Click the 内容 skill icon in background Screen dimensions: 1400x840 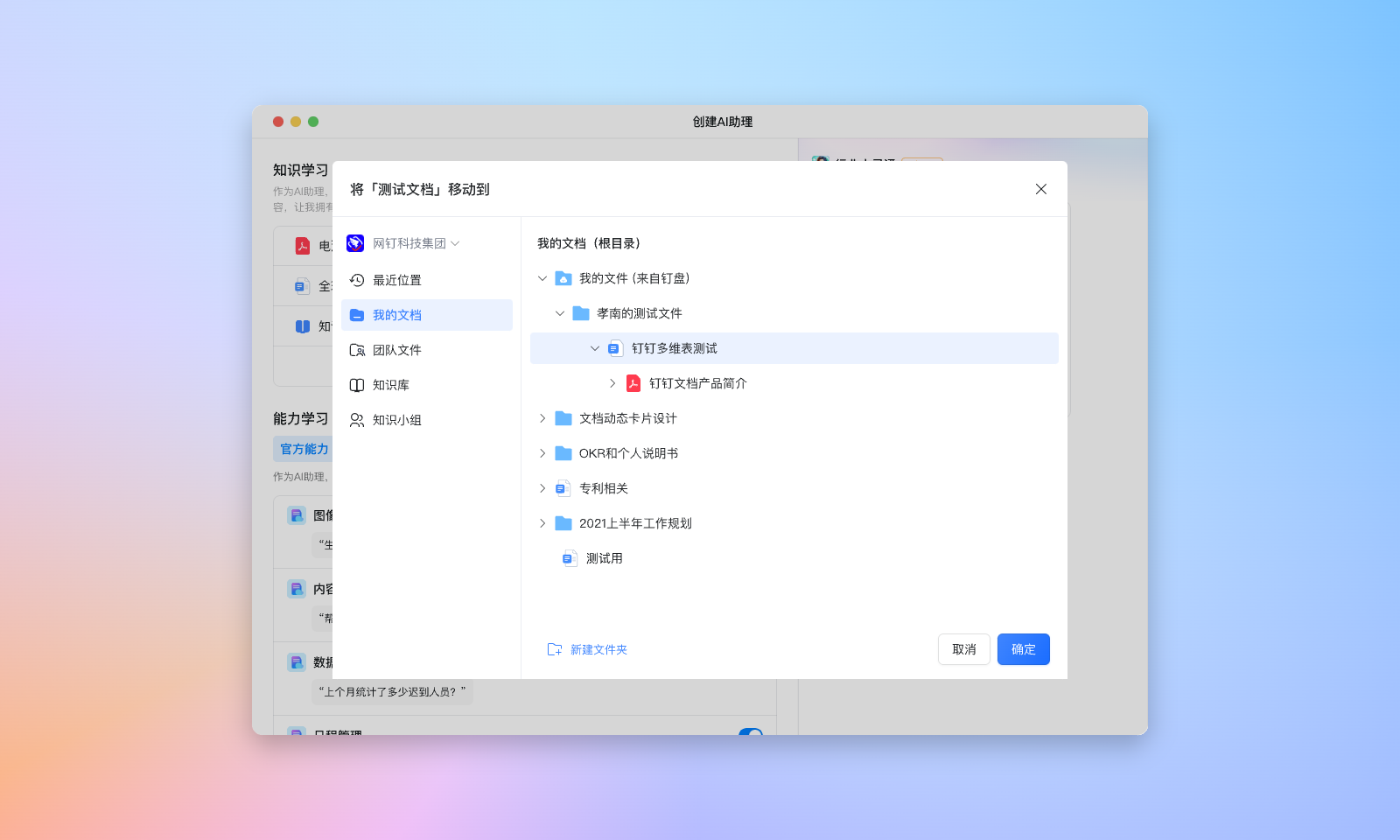point(297,589)
